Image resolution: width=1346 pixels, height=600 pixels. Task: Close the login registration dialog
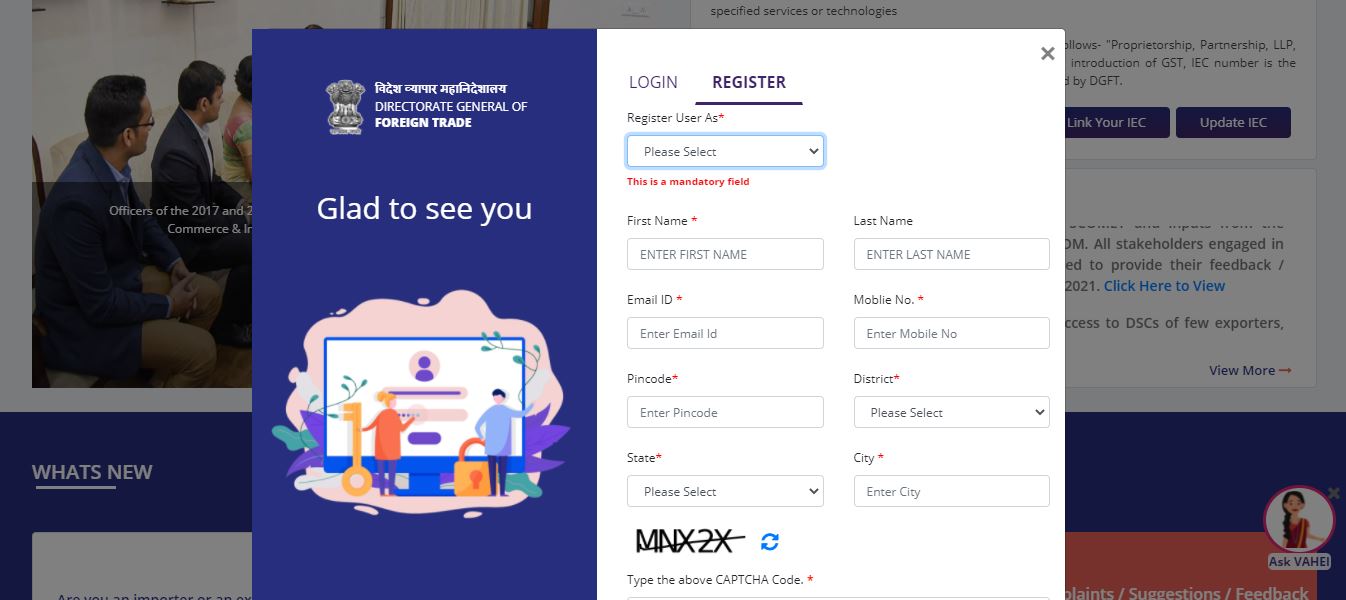(x=1047, y=53)
